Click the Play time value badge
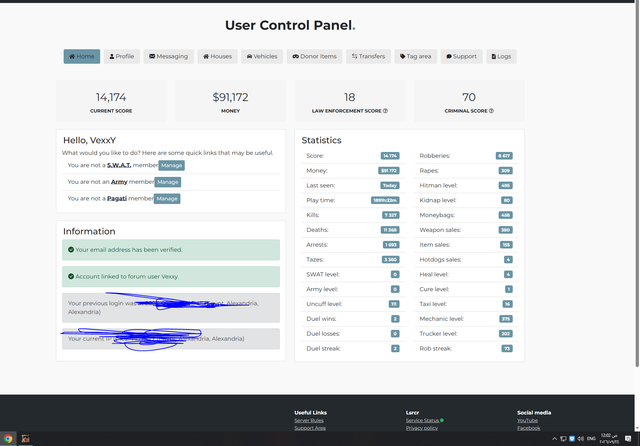 pos(385,200)
